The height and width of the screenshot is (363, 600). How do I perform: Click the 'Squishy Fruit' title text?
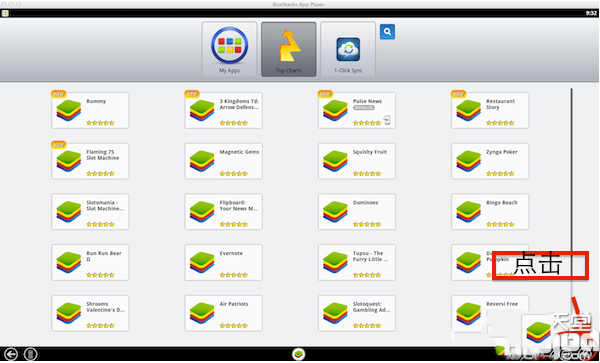pyautogui.click(x=370, y=152)
